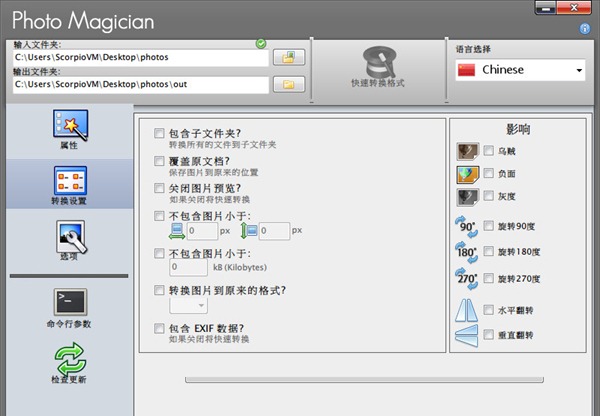Image resolution: width=600 pixels, height=416 pixels.
Task: Check the 负面 negative effect box
Action: tap(488, 173)
